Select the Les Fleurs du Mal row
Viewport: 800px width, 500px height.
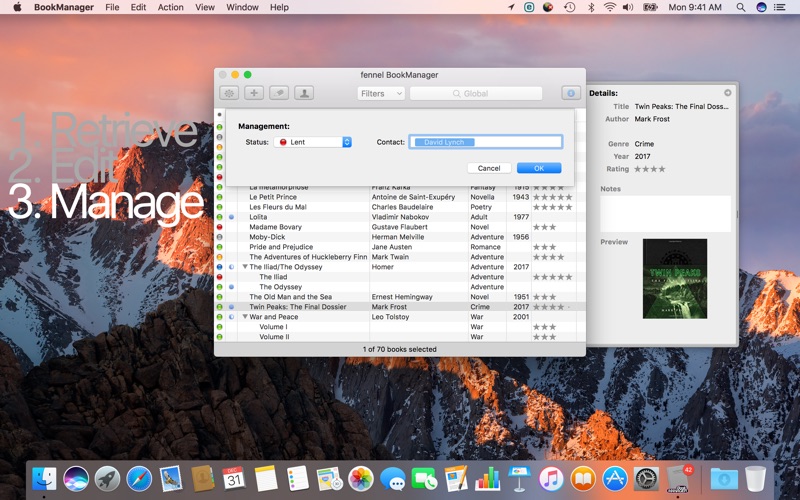[x=399, y=207]
